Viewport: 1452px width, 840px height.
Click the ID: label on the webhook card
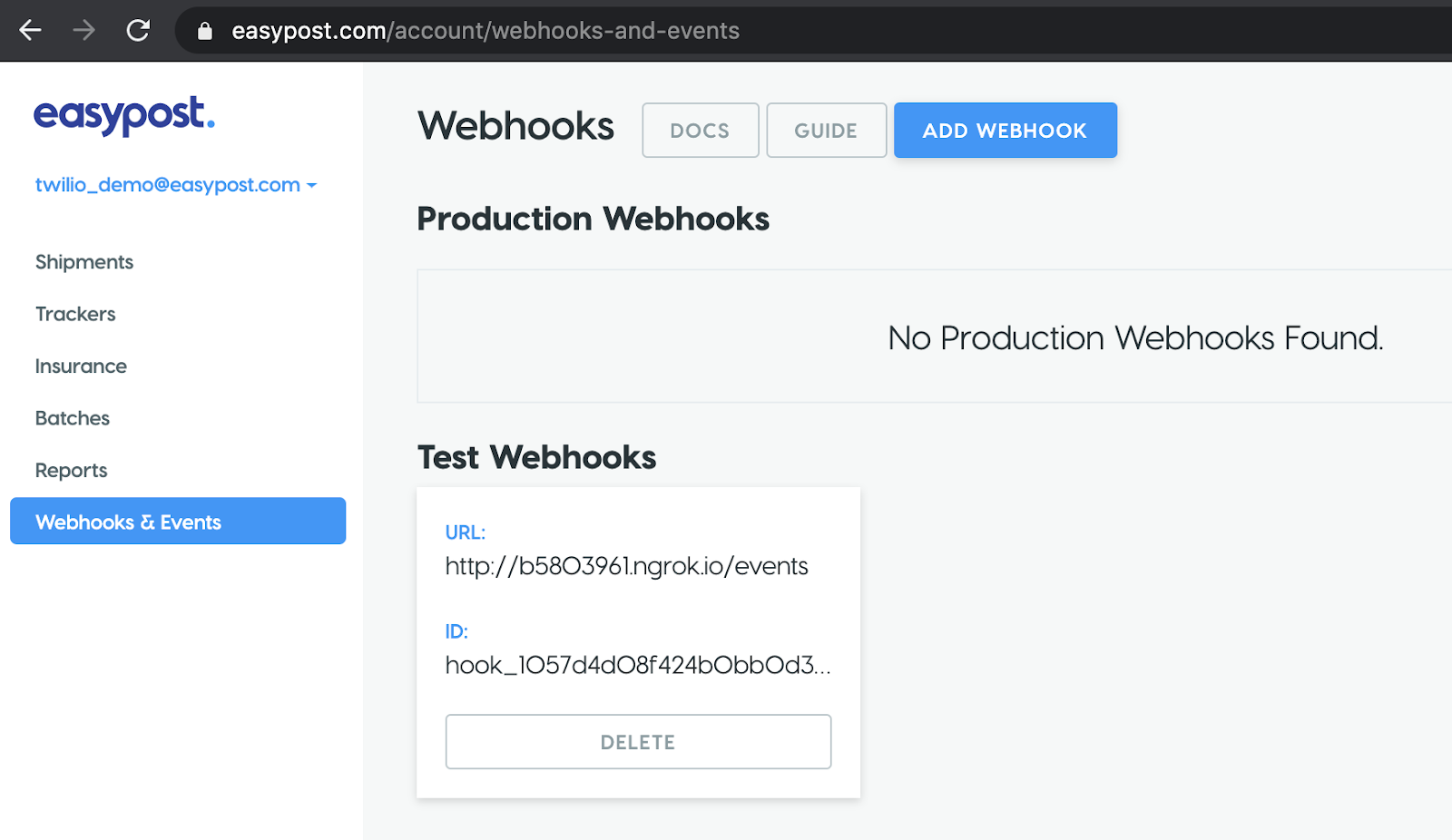click(x=456, y=631)
